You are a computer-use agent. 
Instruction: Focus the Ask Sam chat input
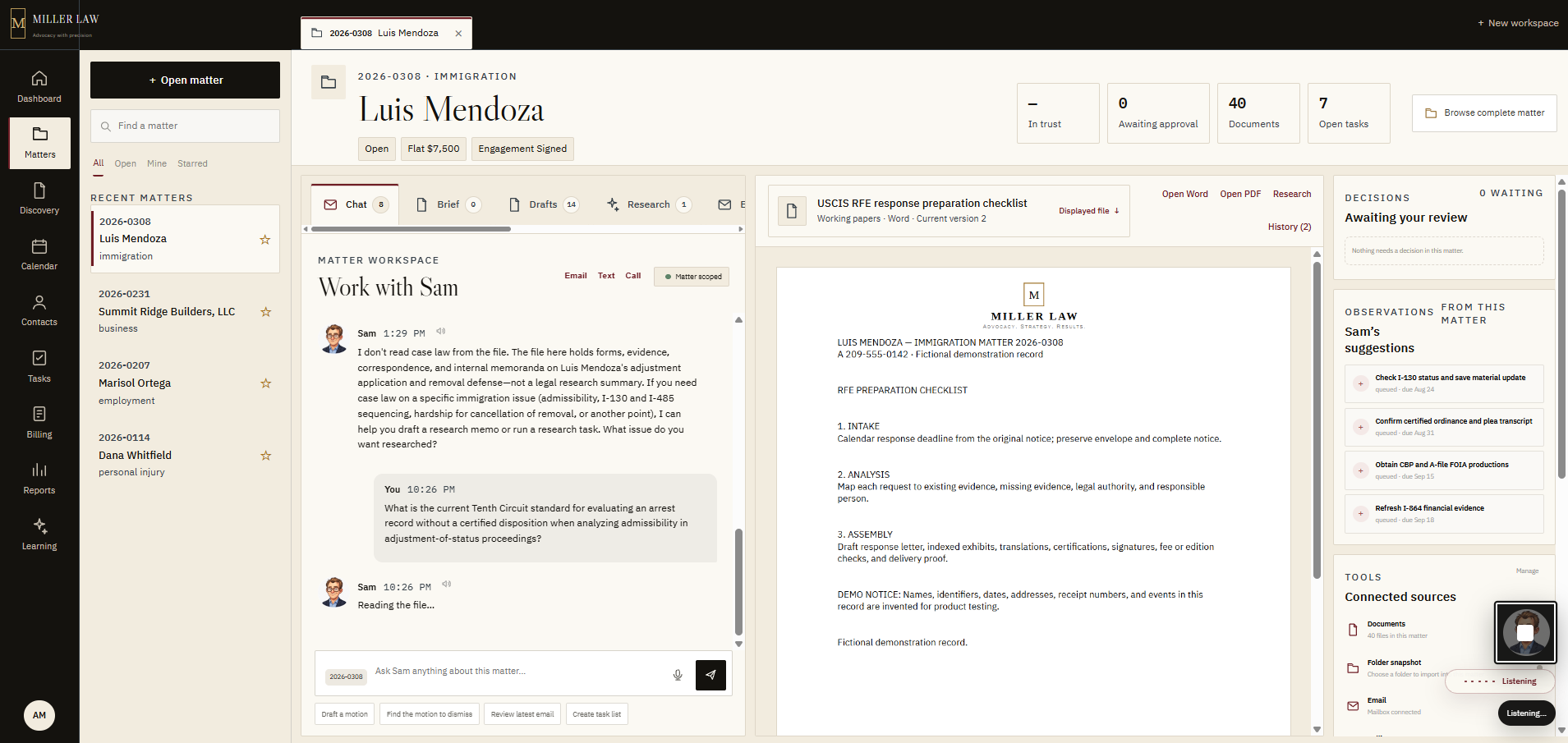(x=517, y=672)
